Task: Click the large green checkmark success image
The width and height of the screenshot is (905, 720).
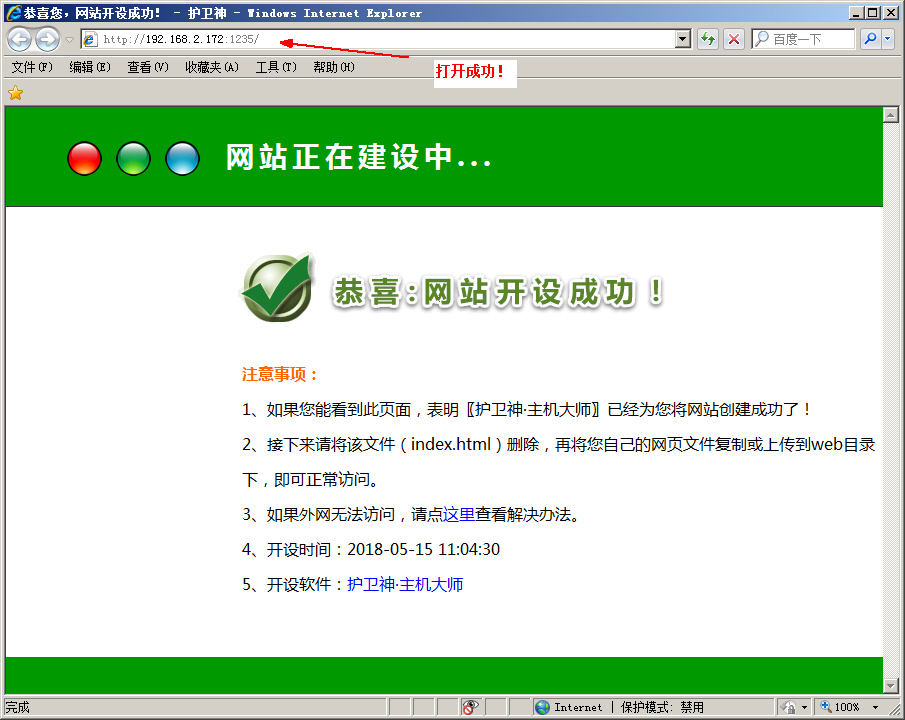Action: (277, 288)
